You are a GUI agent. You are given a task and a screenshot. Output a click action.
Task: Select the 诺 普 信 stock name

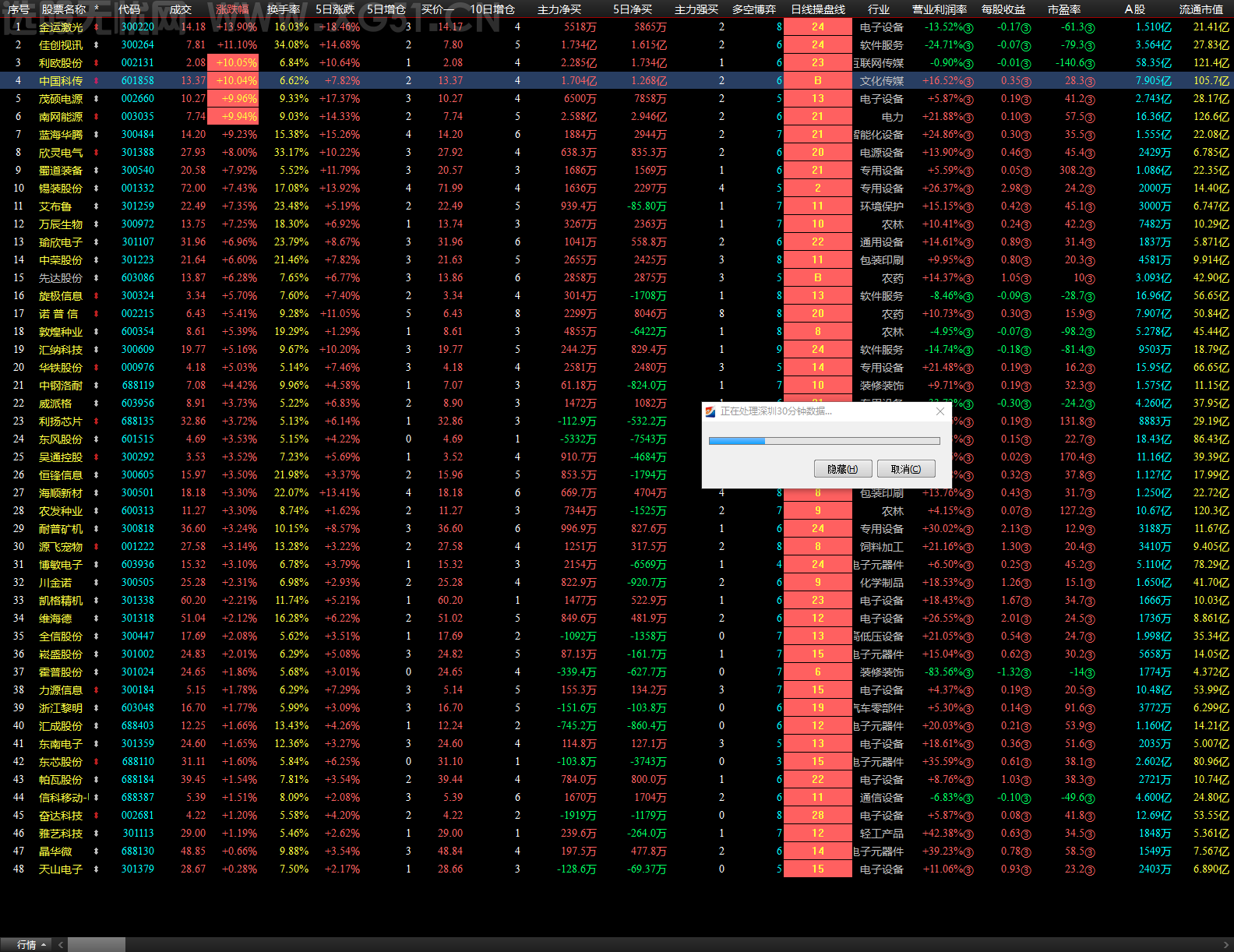coord(58,314)
